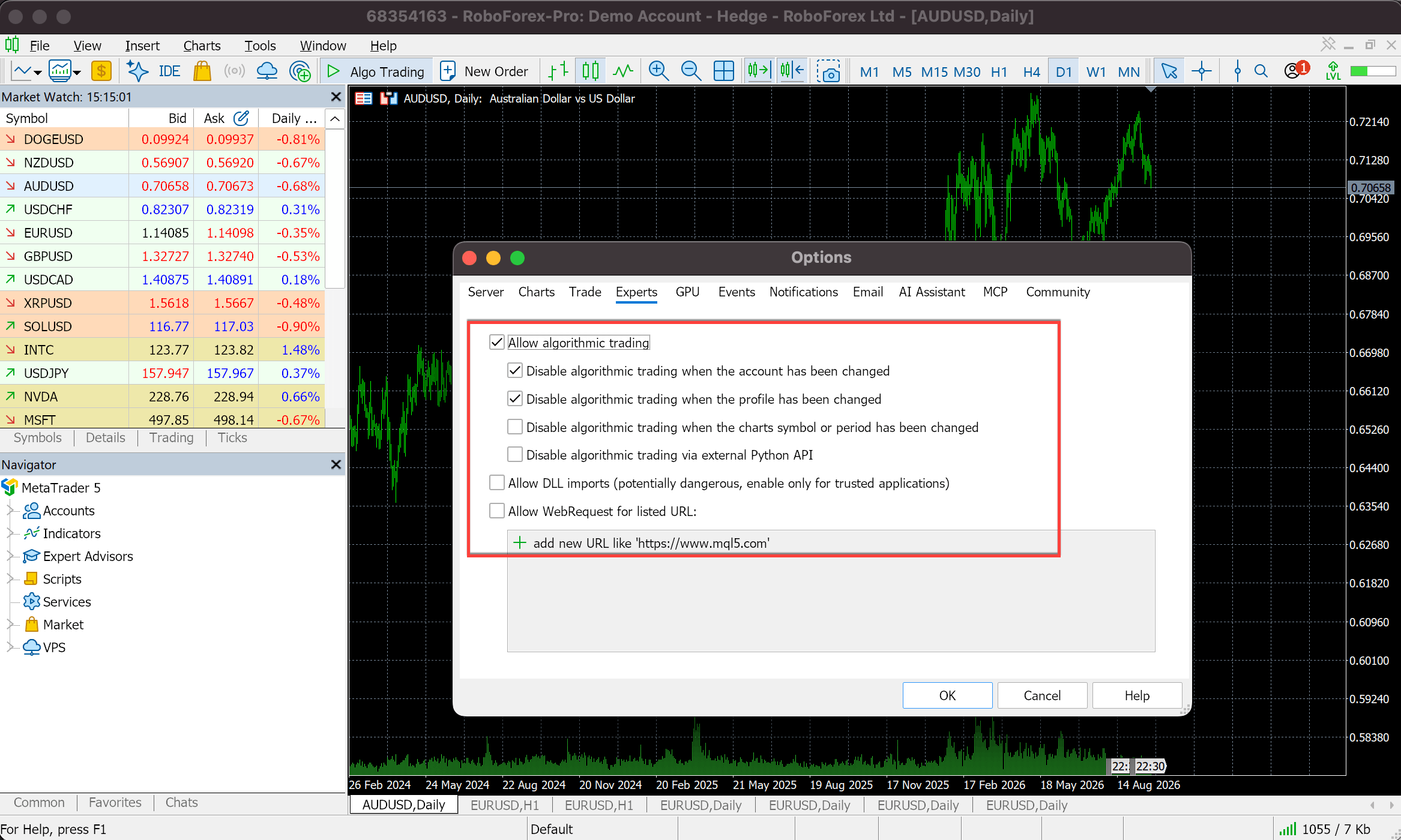Click the signals radio-wave icon
The image size is (1401, 840).
(234, 71)
